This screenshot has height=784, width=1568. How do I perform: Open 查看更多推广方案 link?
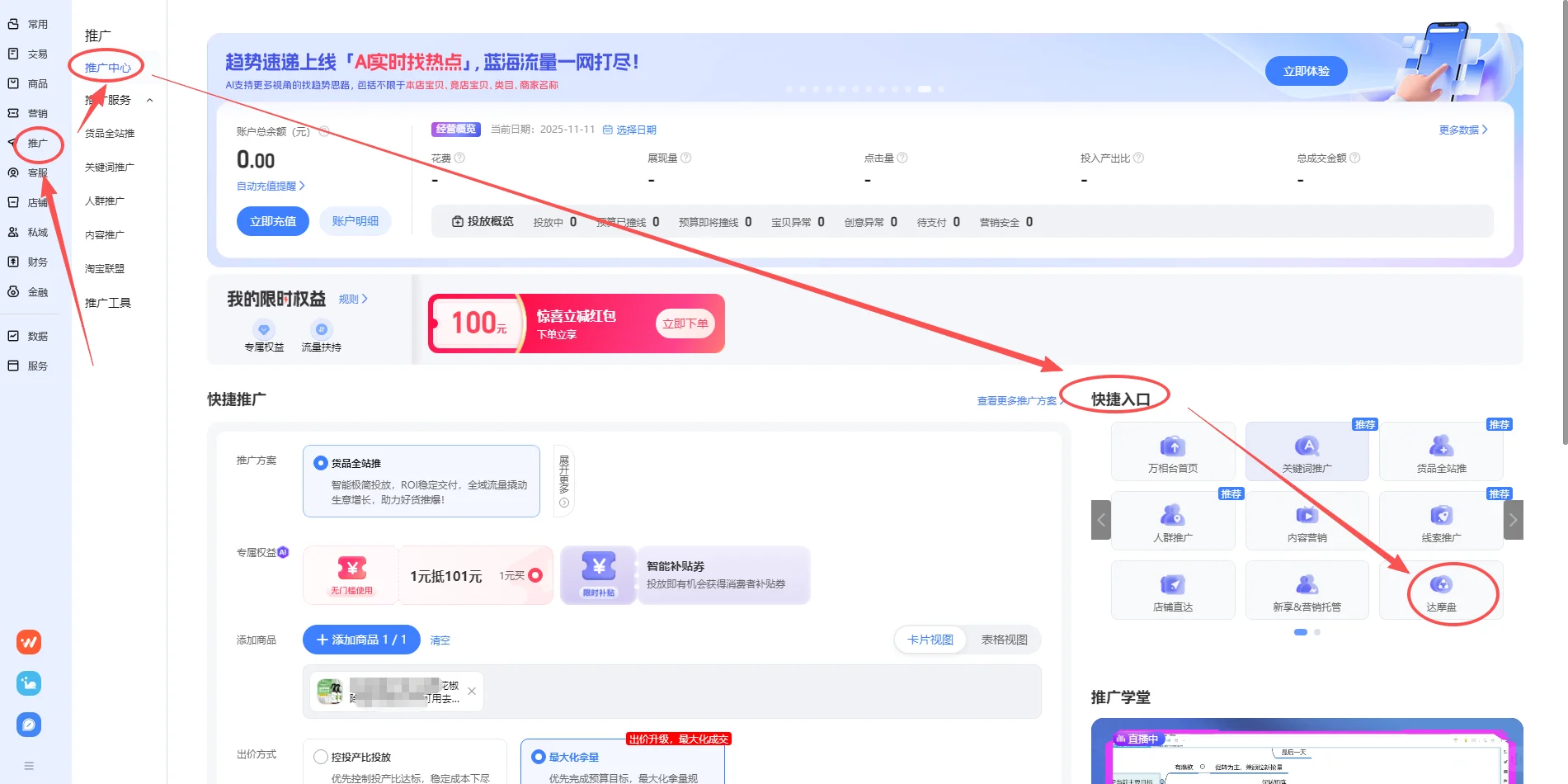tap(1016, 400)
